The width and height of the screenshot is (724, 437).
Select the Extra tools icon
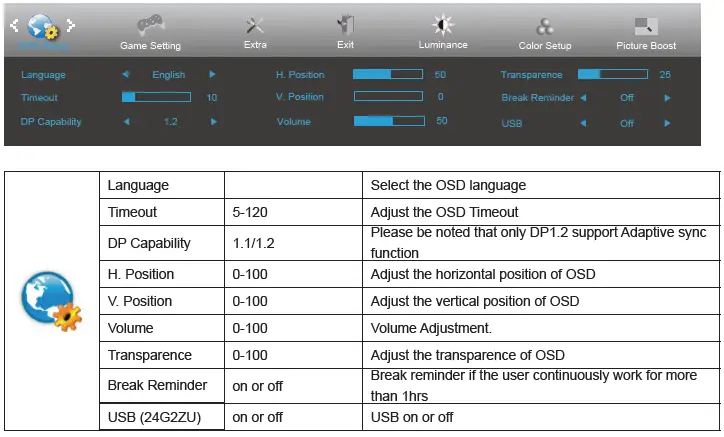tap(255, 26)
